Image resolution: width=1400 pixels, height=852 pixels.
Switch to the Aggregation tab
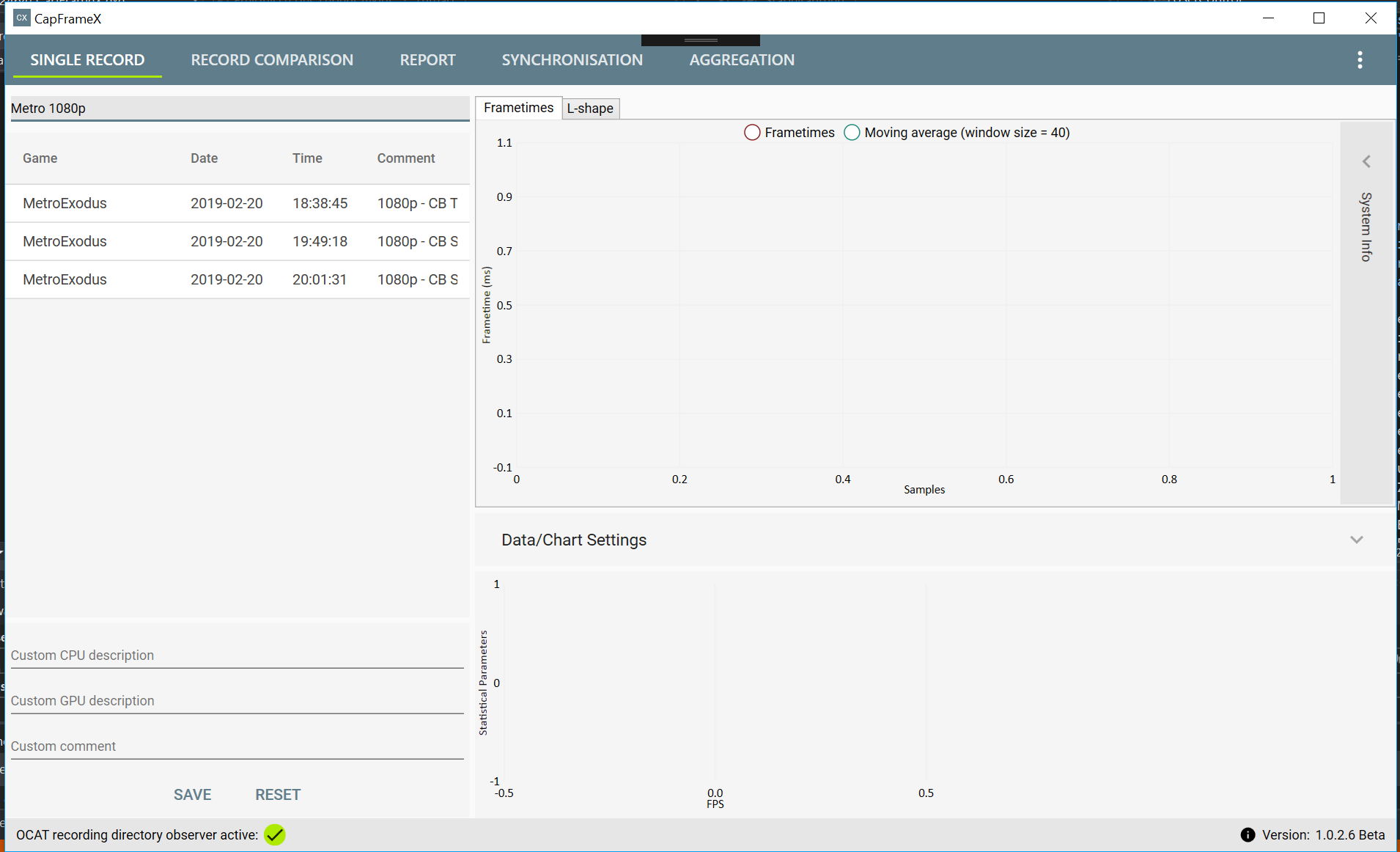click(742, 60)
